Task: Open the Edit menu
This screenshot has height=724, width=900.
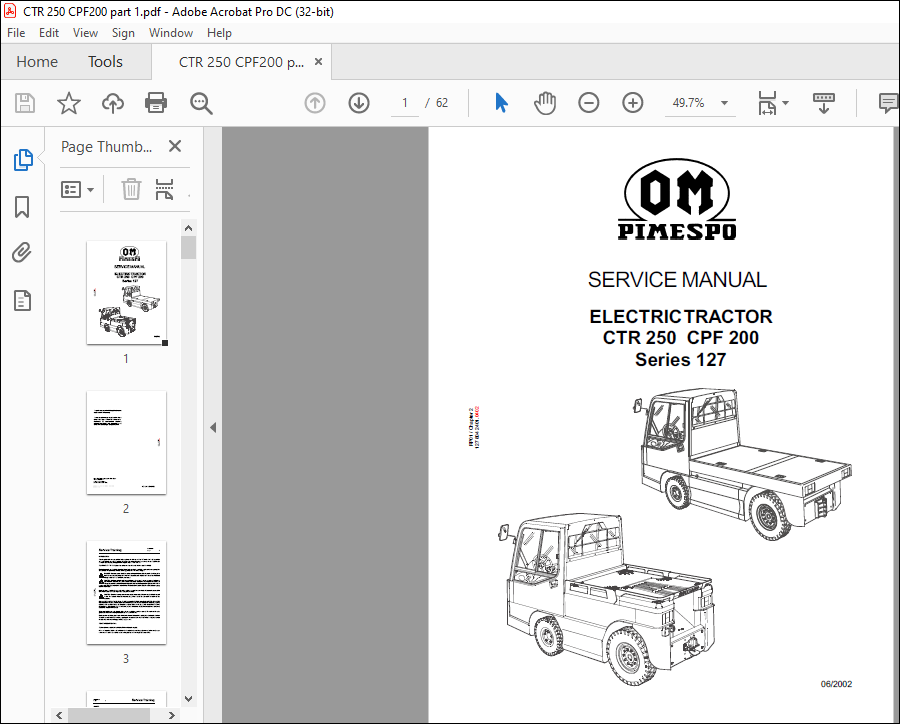Action: 49,33
